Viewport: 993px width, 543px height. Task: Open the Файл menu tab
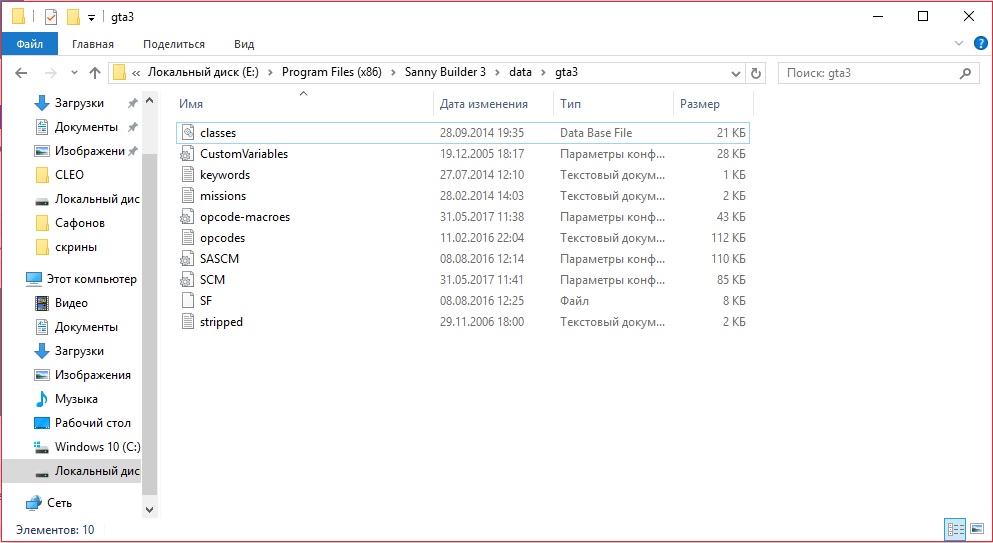(30, 44)
